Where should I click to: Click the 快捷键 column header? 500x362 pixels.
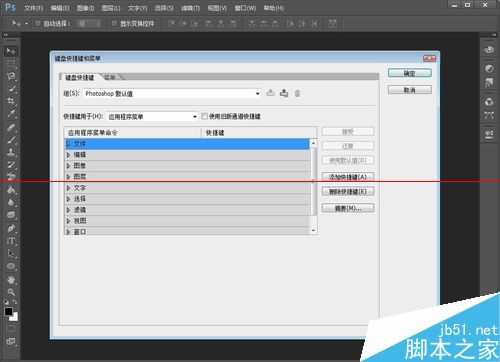click(x=259, y=133)
